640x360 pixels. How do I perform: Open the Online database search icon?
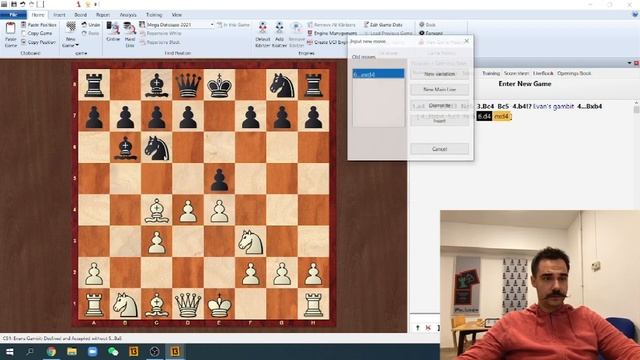[113, 28]
